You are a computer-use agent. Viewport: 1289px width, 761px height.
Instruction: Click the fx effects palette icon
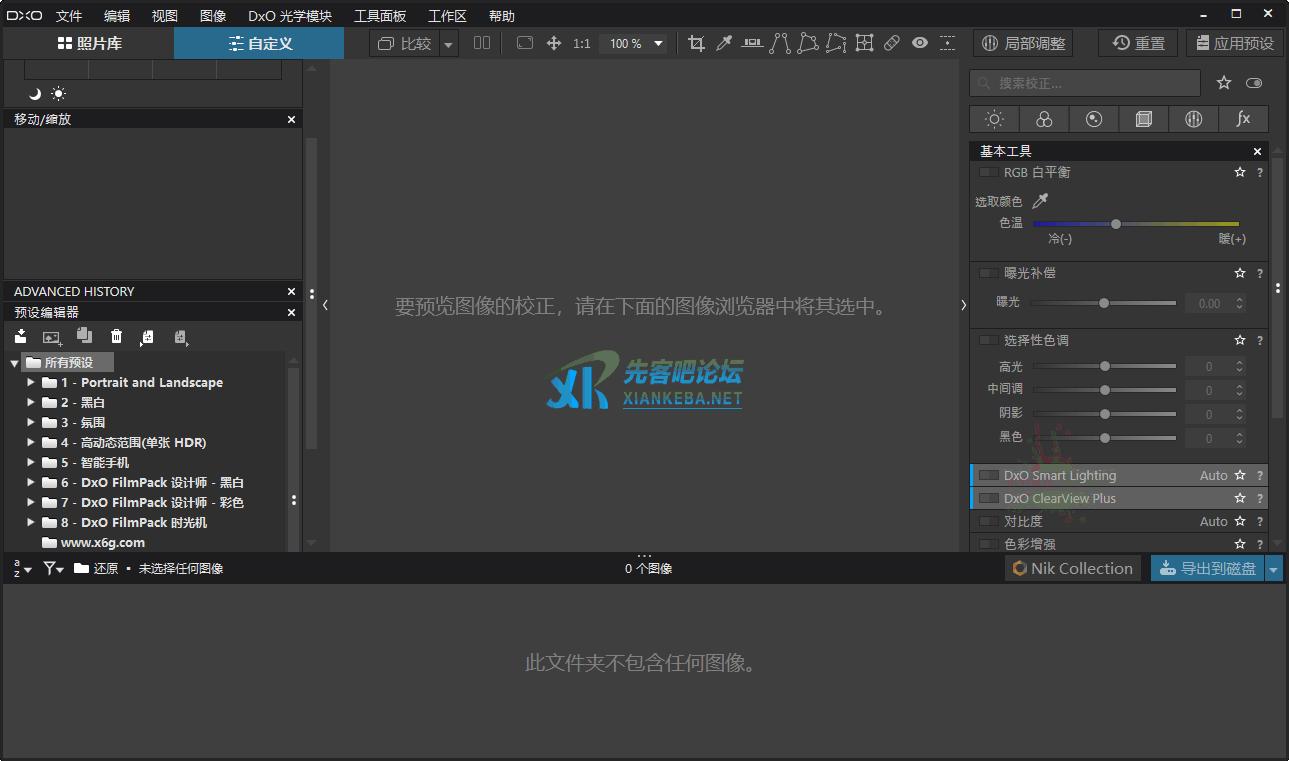coord(1243,119)
